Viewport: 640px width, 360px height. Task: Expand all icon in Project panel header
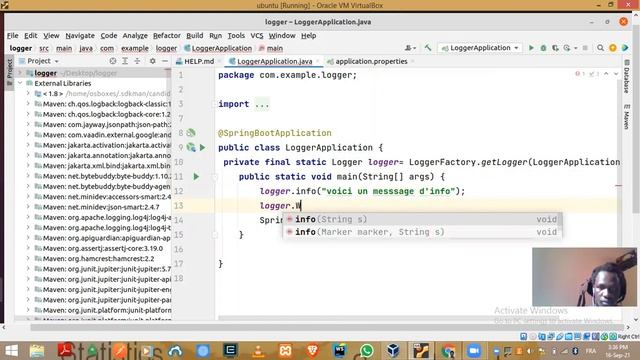[x=125, y=61]
